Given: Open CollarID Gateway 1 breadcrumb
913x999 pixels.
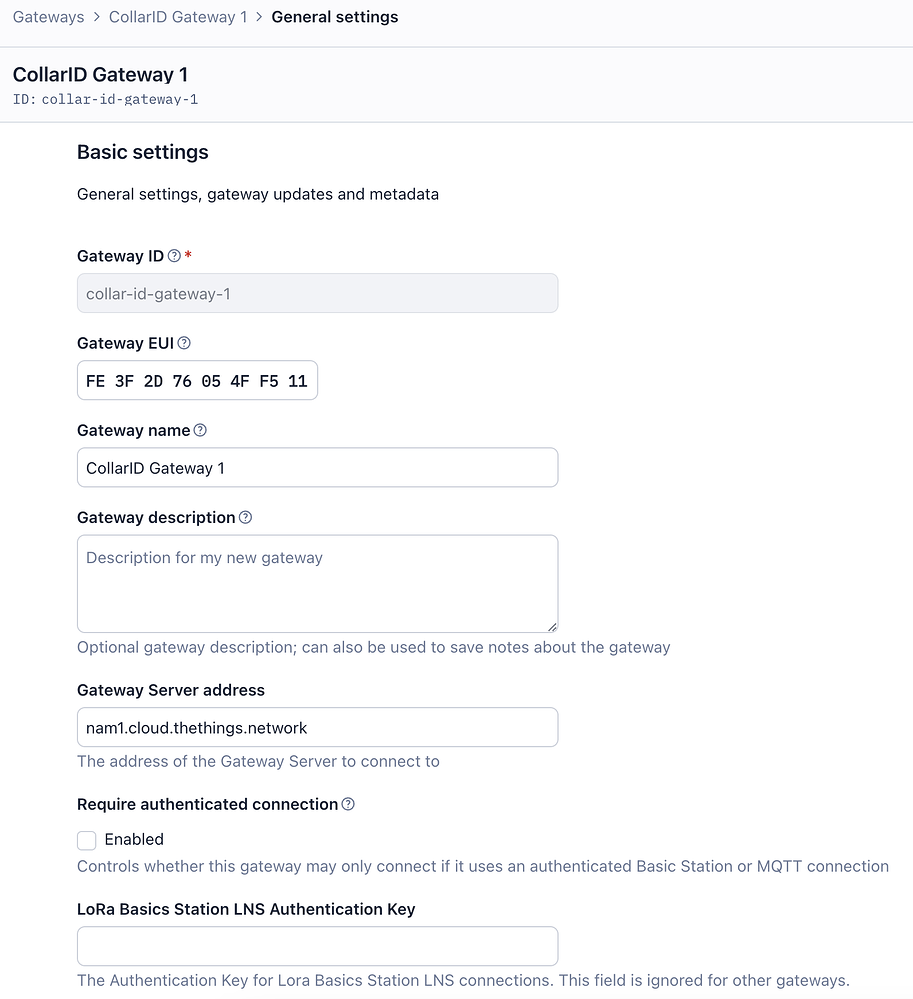Looking at the screenshot, I should (178, 17).
